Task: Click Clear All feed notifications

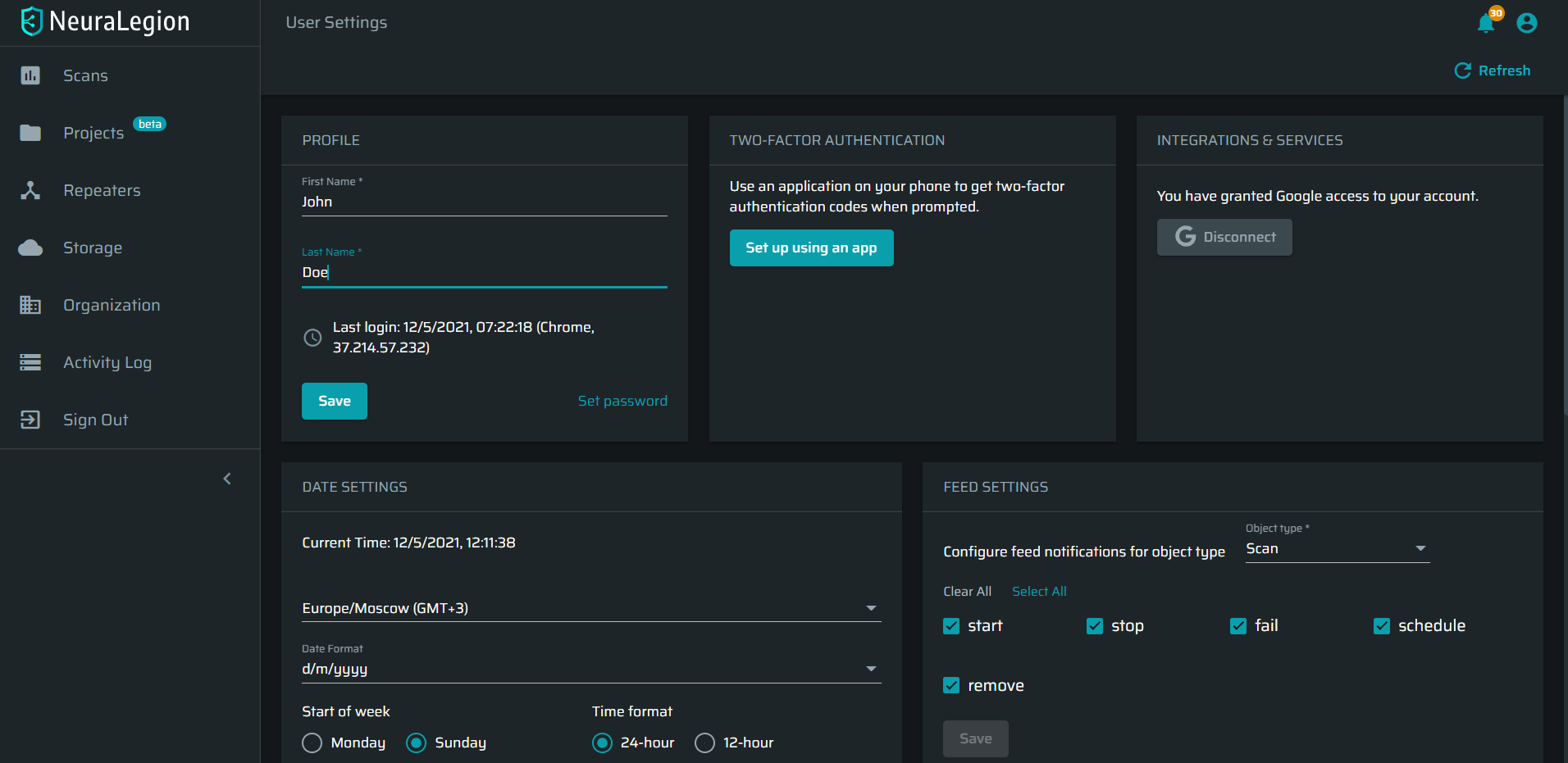Action: point(968,591)
